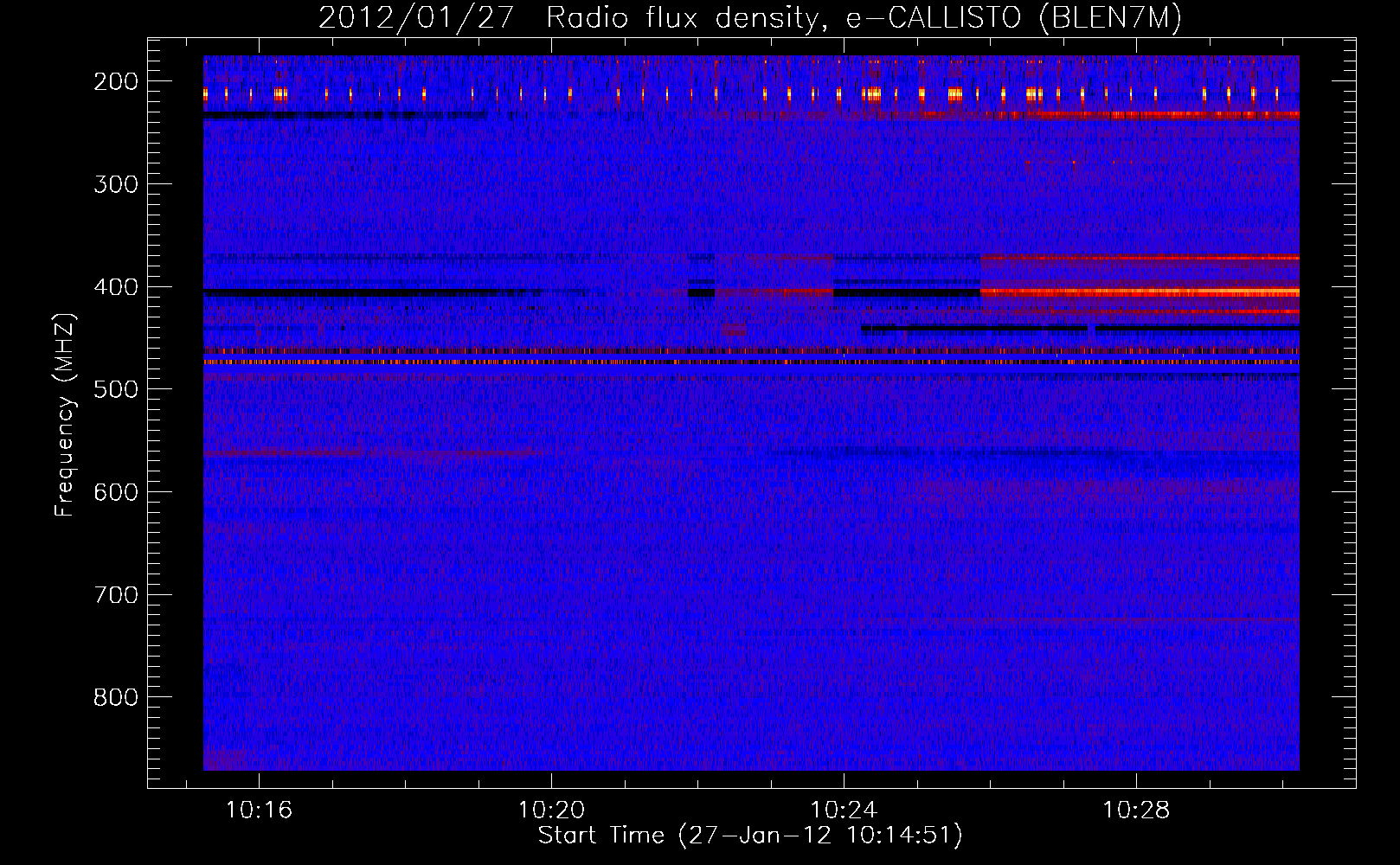This screenshot has height=865, width=1400.
Task: Click the 300 frequency tick label
Action: click(115, 183)
